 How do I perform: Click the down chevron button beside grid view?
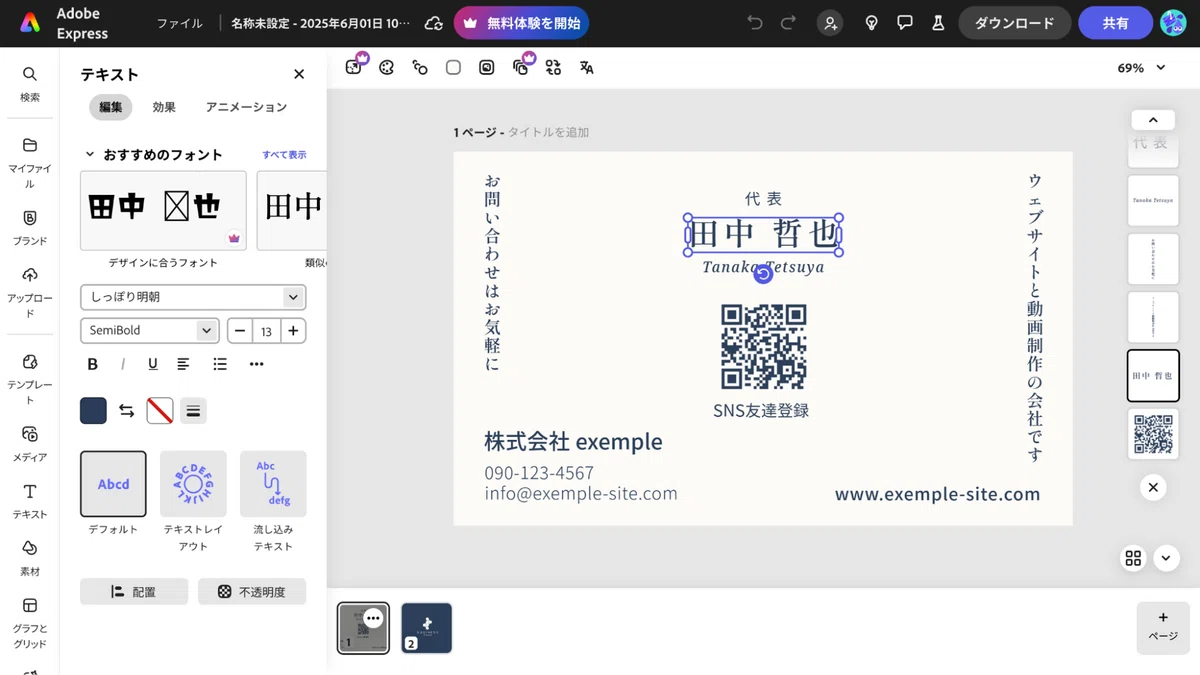point(1167,558)
